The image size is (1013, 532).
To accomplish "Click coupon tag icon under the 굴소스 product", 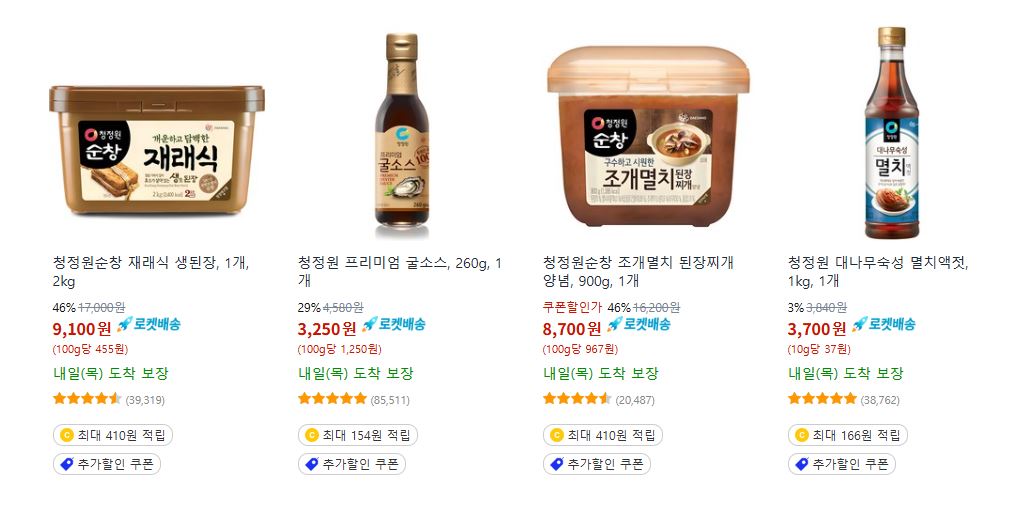I will 311,464.
